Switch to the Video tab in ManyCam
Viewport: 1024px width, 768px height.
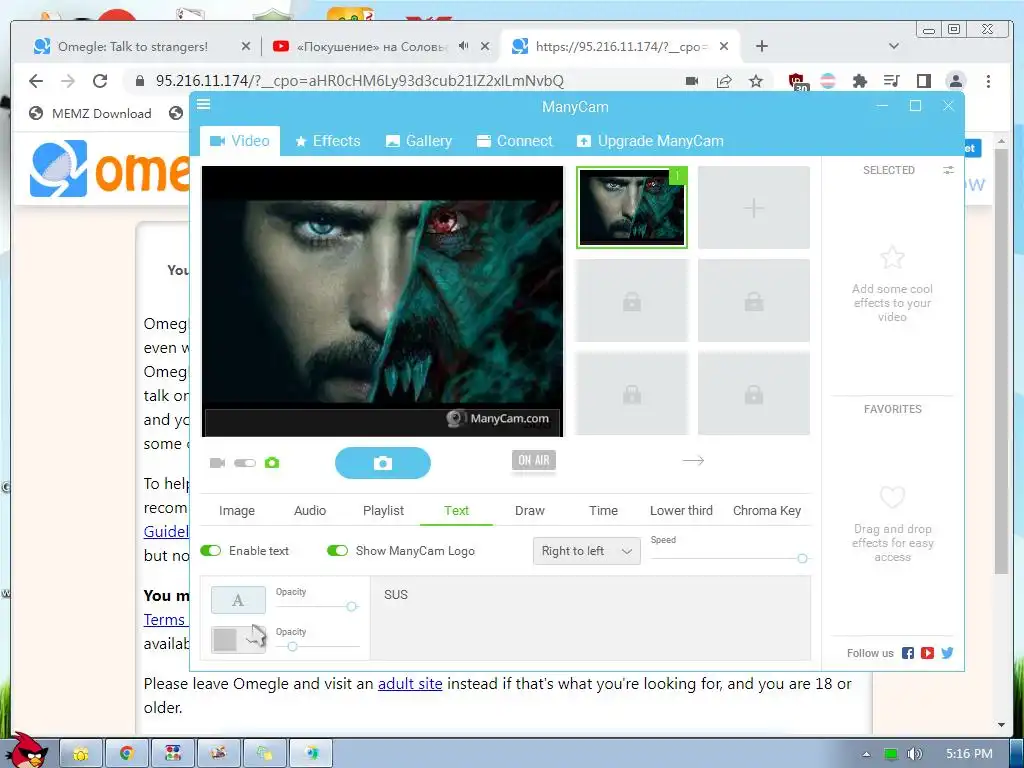240,141
